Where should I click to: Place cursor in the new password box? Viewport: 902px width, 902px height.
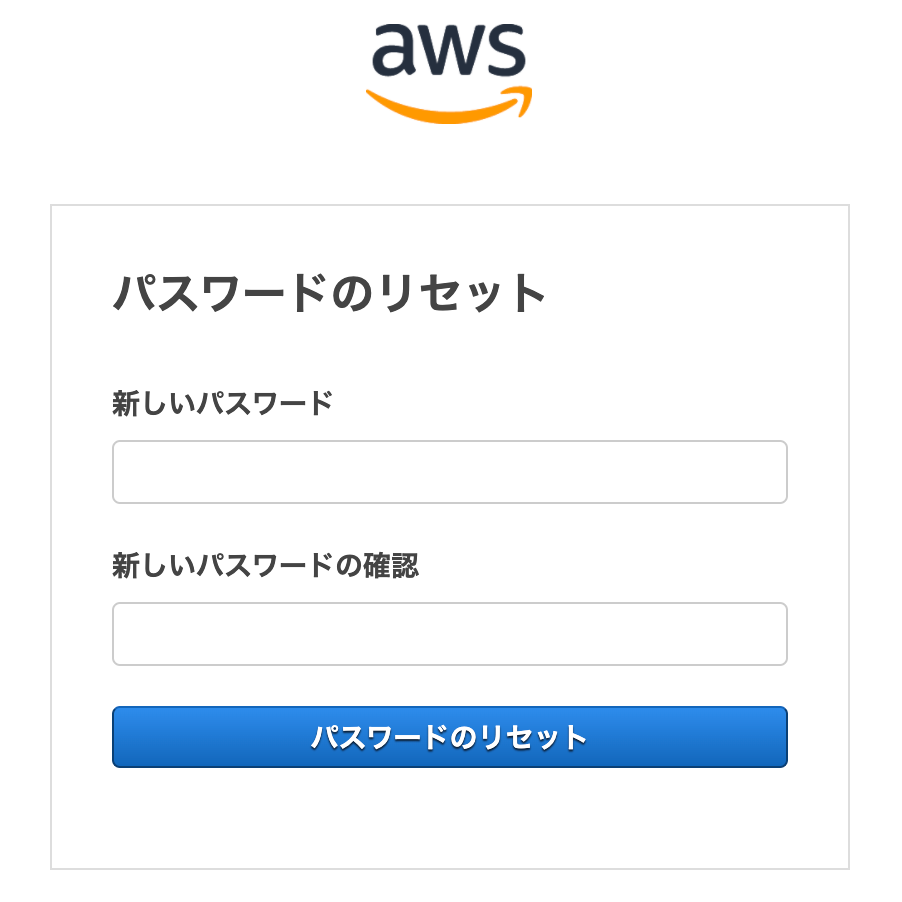pos(450,472)
